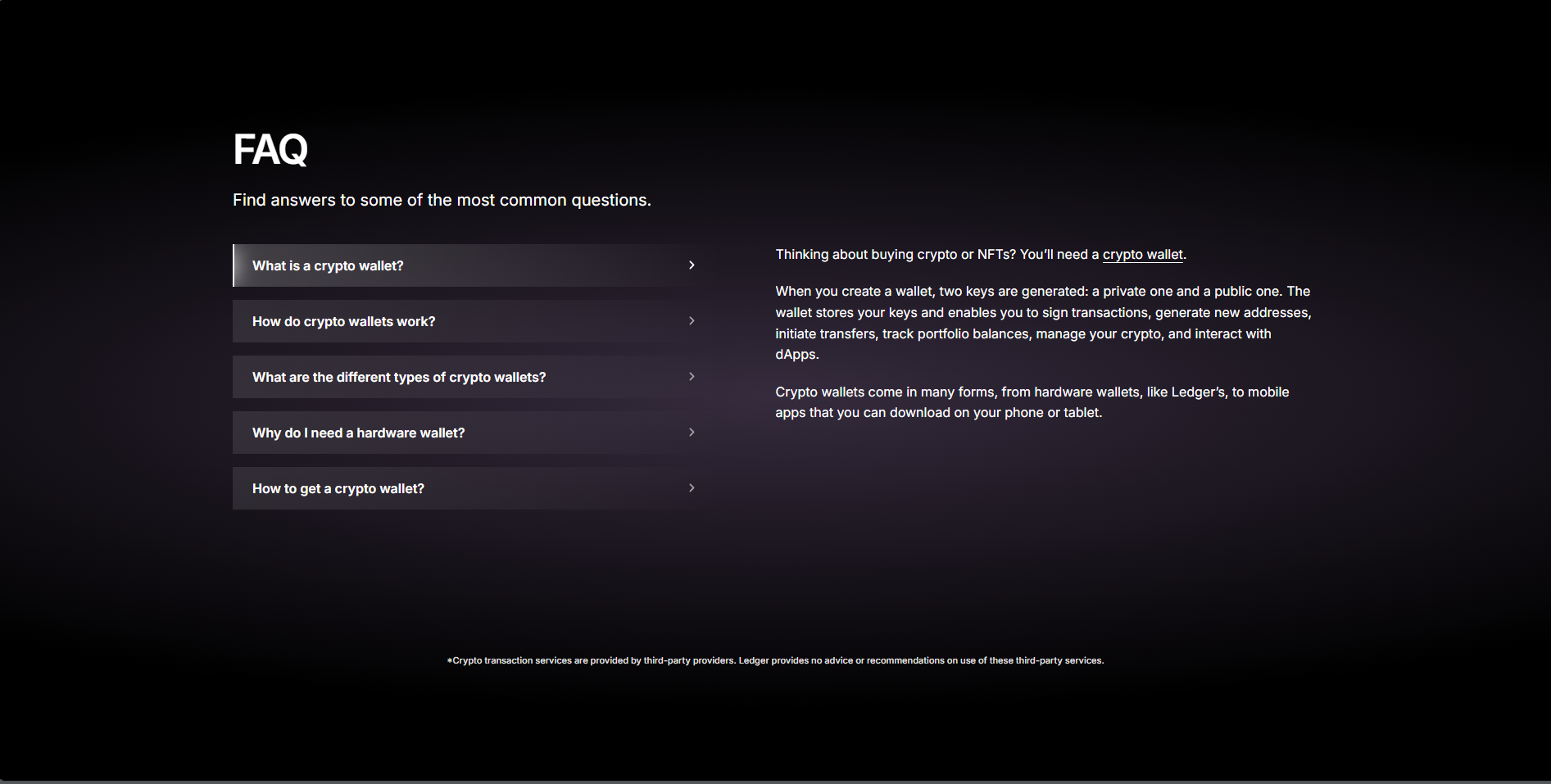Select the "What is a crypto wallet?" question
This screenshot has height=784, width=1551.
click(328, 266)
